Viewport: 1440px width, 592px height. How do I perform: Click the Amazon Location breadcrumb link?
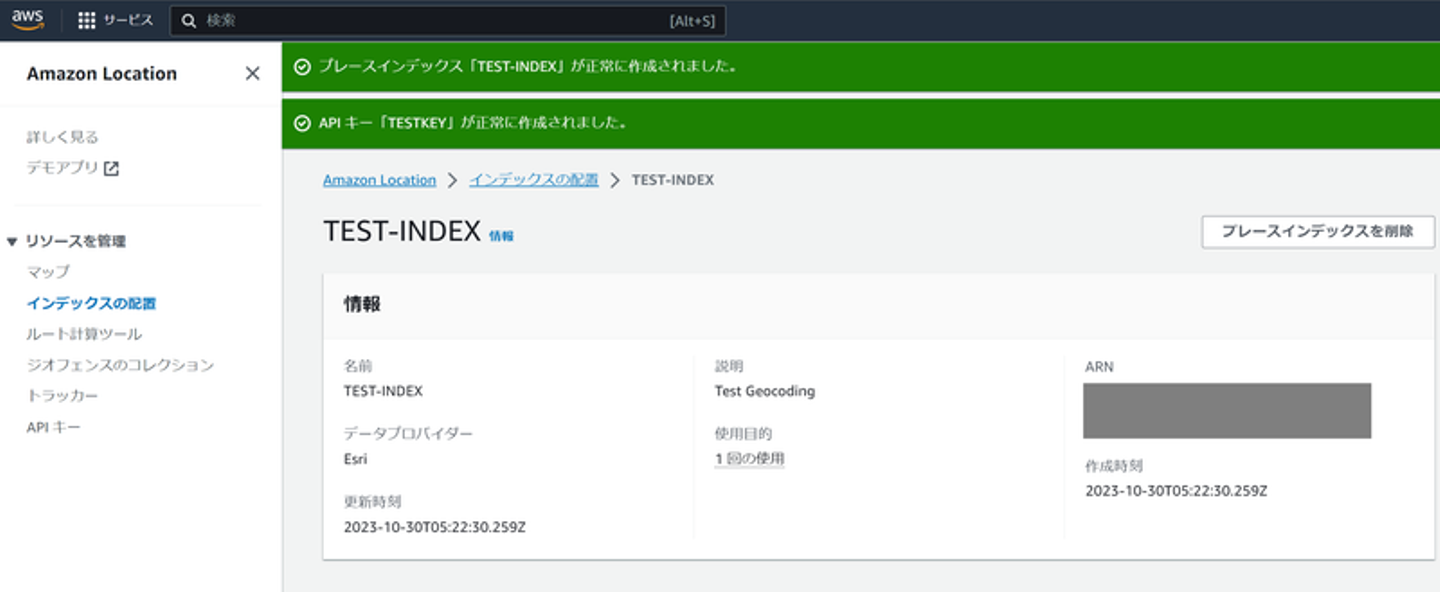pos(379,180)
